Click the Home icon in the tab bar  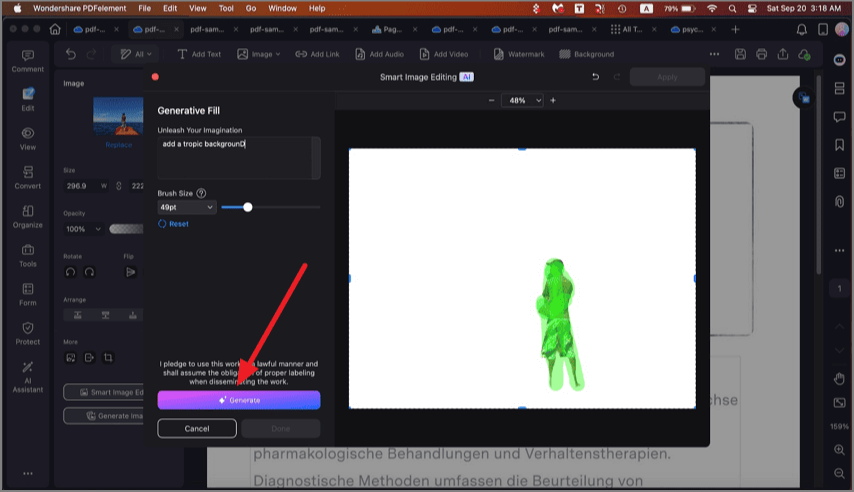pos(55,29)
